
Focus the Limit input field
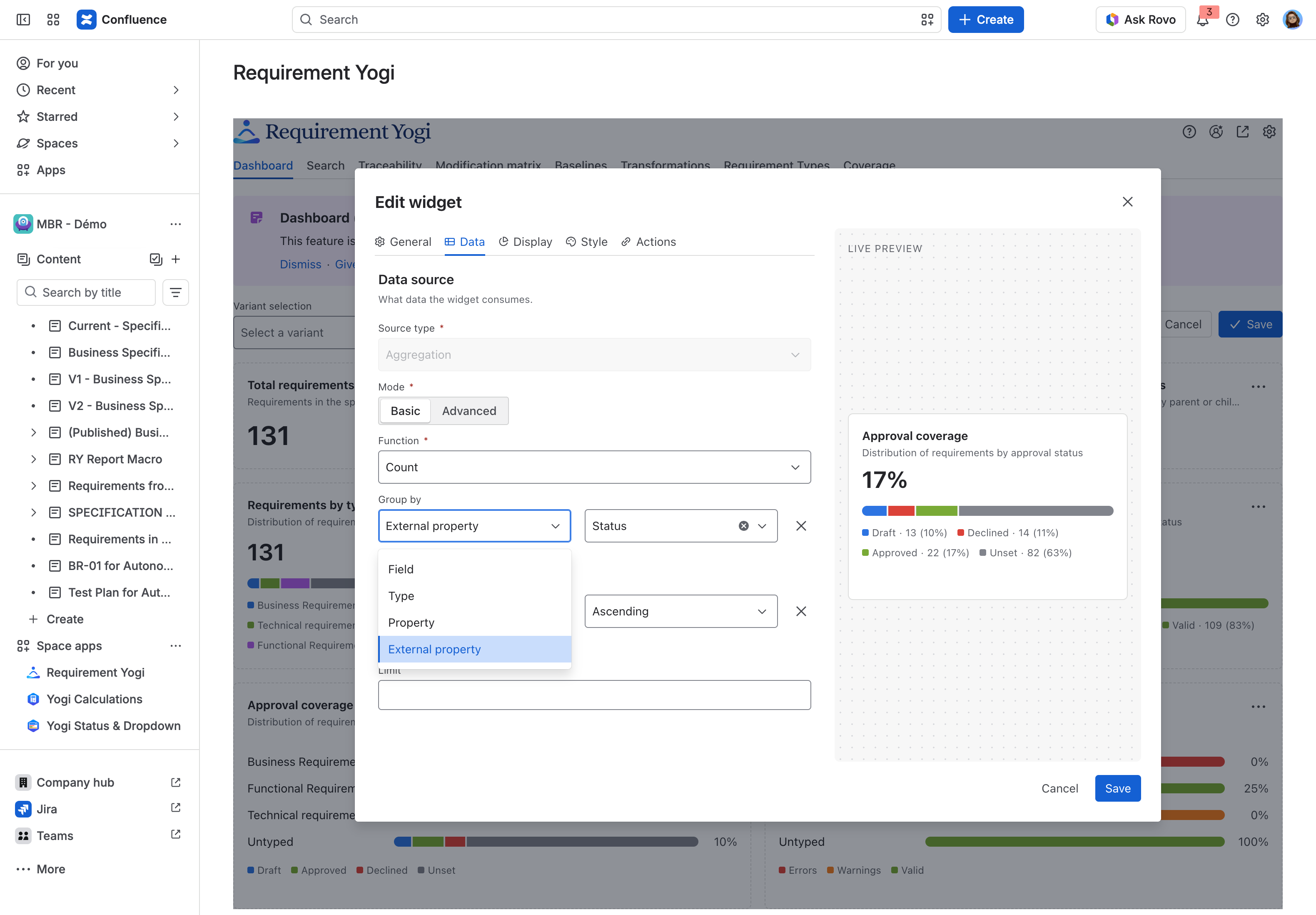click(594, 695)
